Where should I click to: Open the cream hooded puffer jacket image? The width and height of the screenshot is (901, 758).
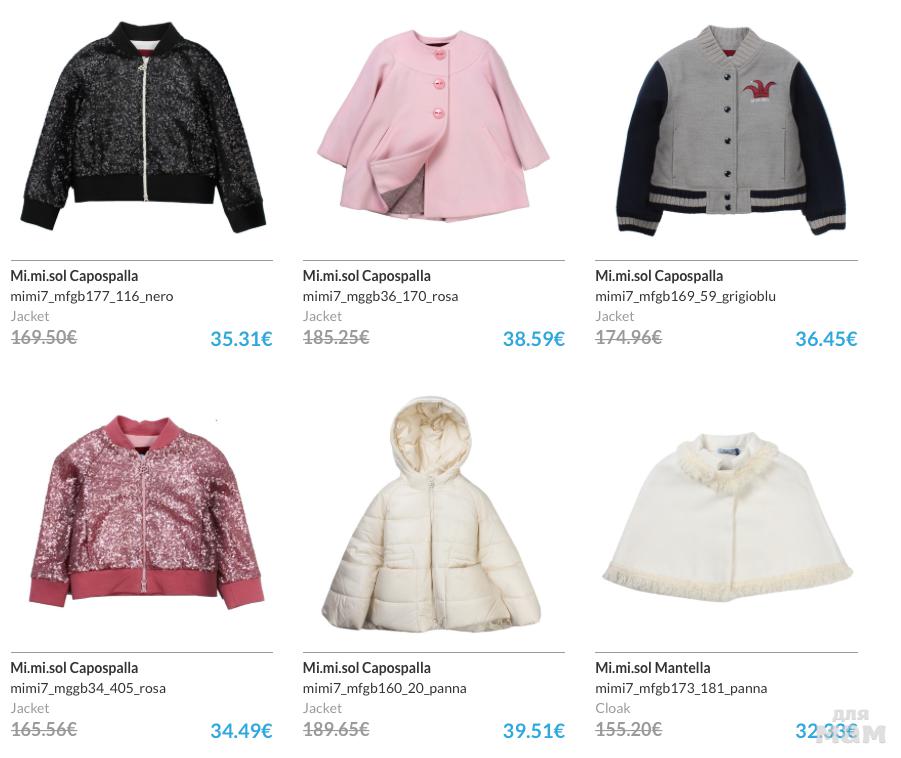click(431, 513)
